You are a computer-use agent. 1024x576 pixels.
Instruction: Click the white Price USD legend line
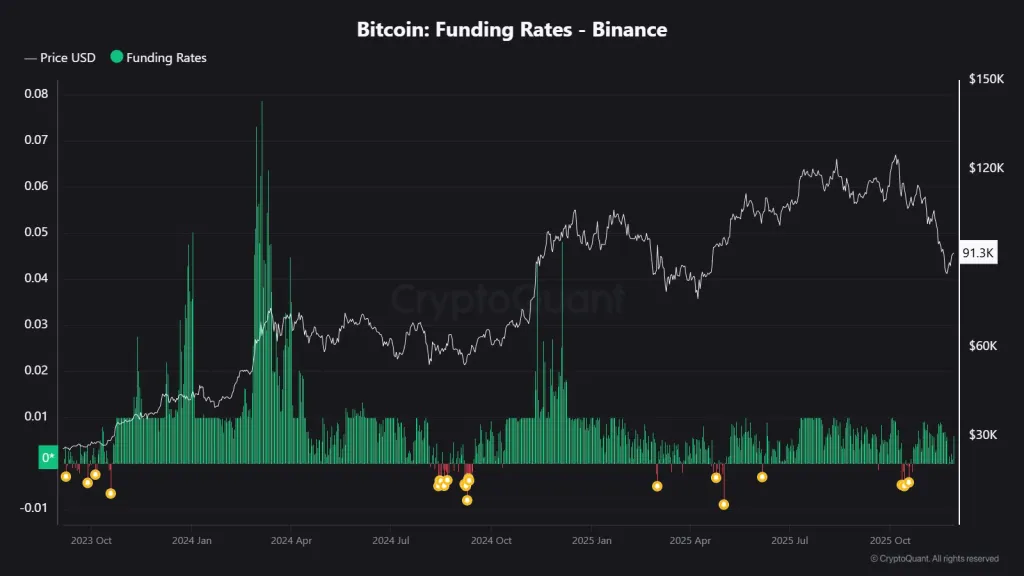point(30,58)
